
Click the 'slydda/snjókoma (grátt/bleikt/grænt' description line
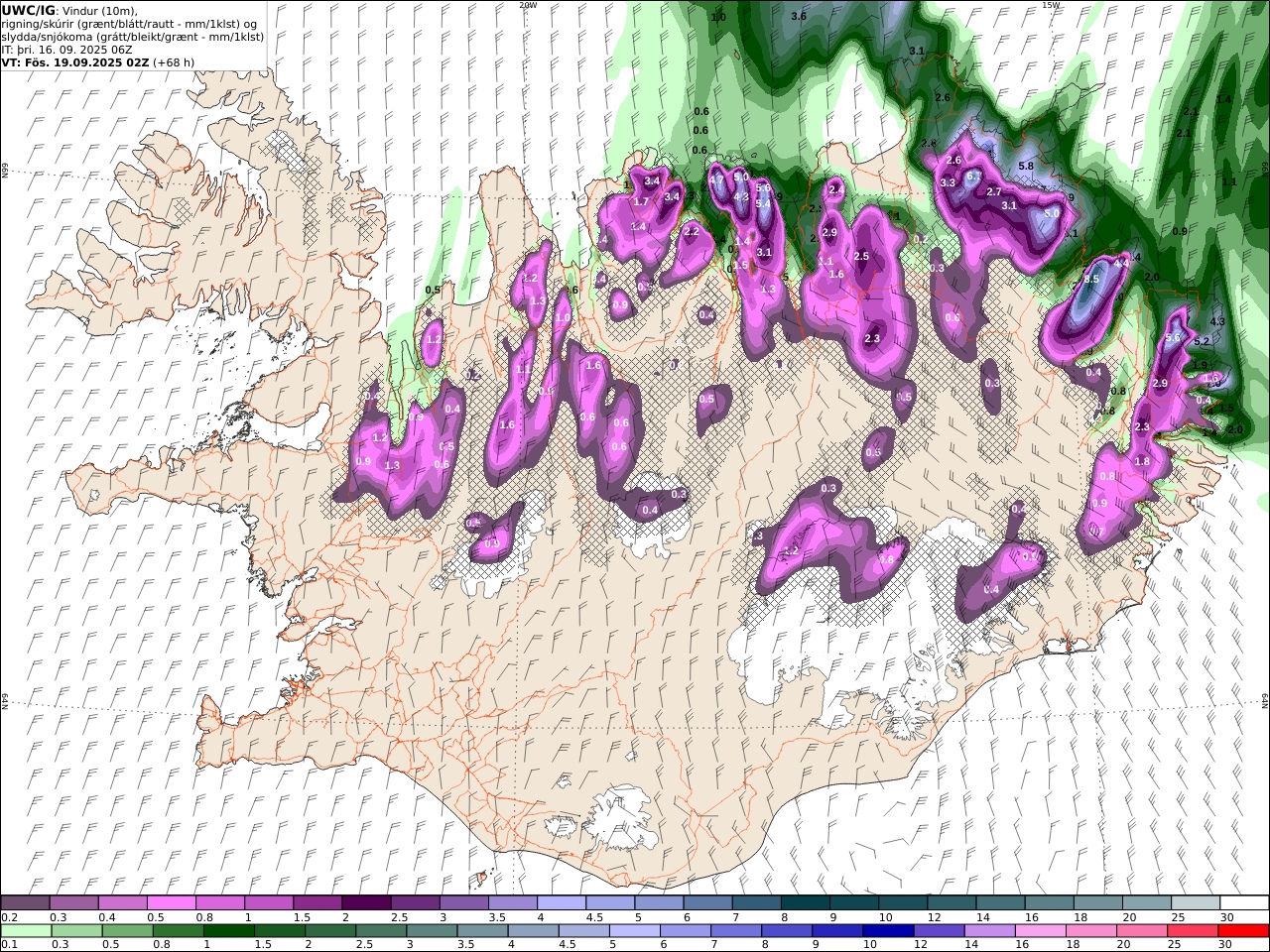[x=132, y=36]
